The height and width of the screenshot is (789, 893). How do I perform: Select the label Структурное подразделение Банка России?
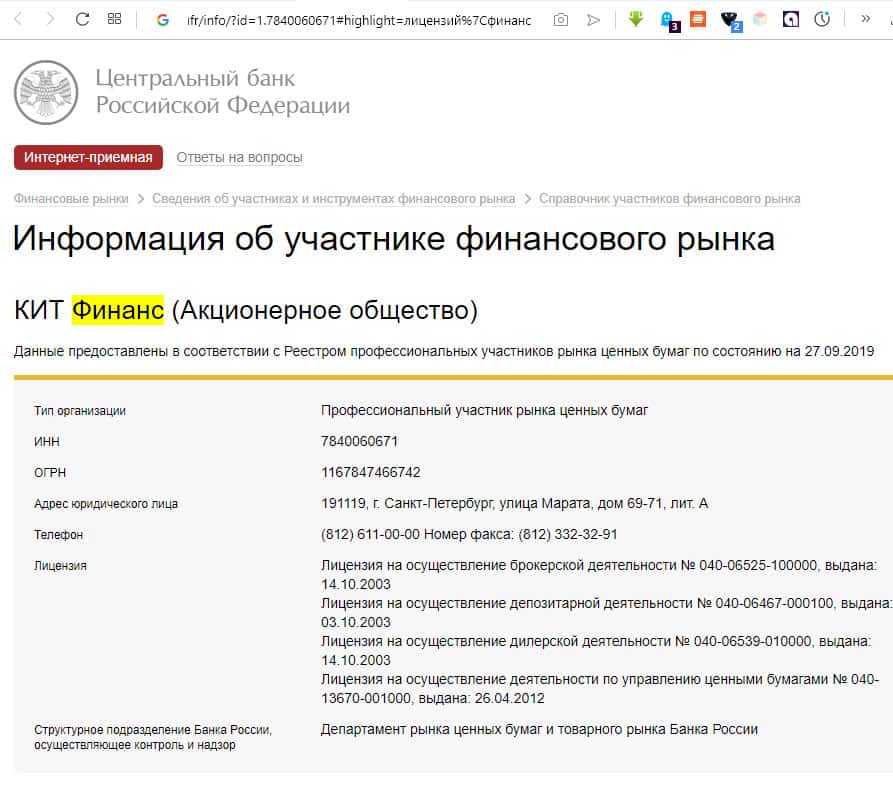(x=153, y=737)
